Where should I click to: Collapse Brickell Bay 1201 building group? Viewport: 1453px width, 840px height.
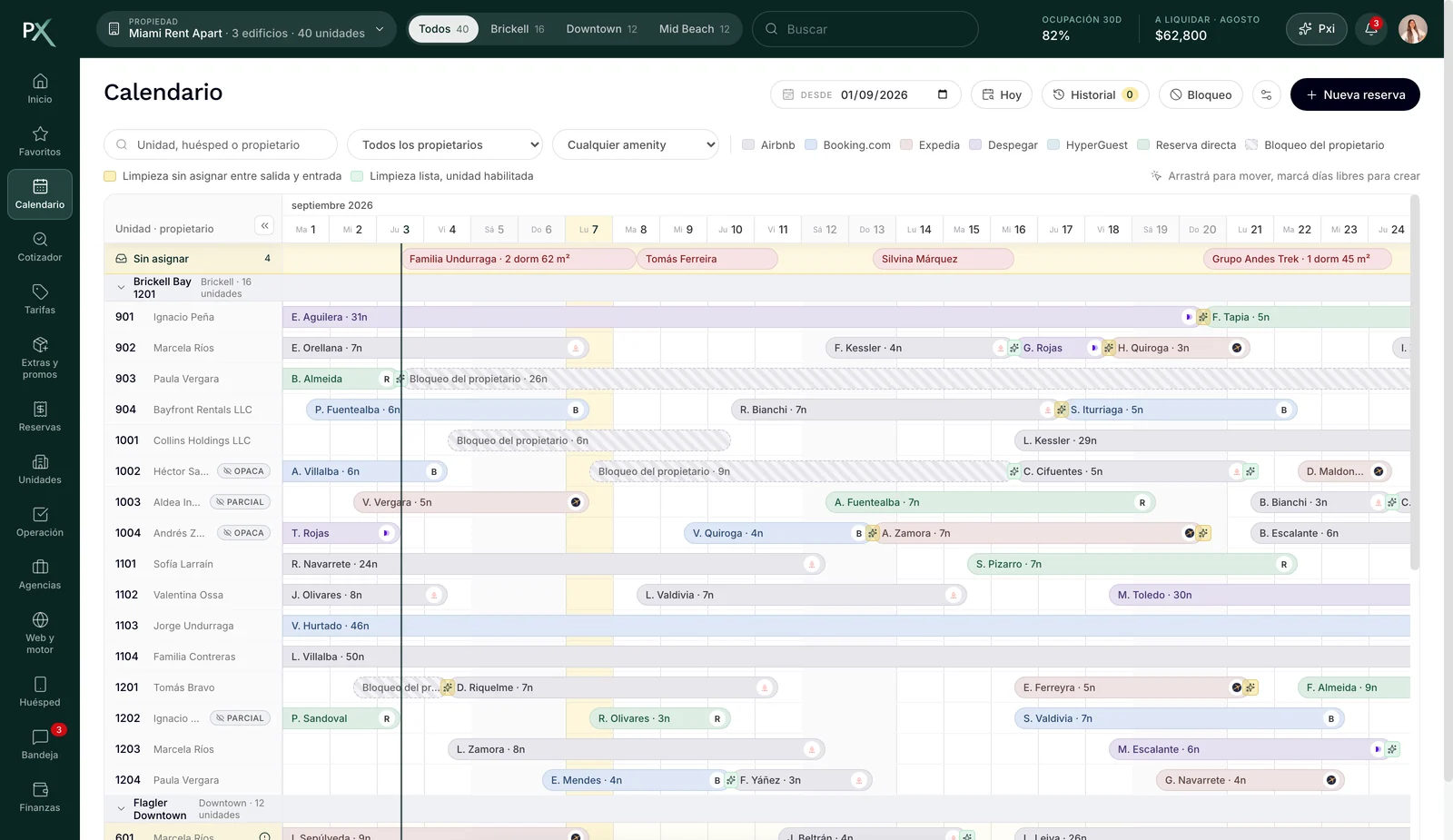click(121, 288)
